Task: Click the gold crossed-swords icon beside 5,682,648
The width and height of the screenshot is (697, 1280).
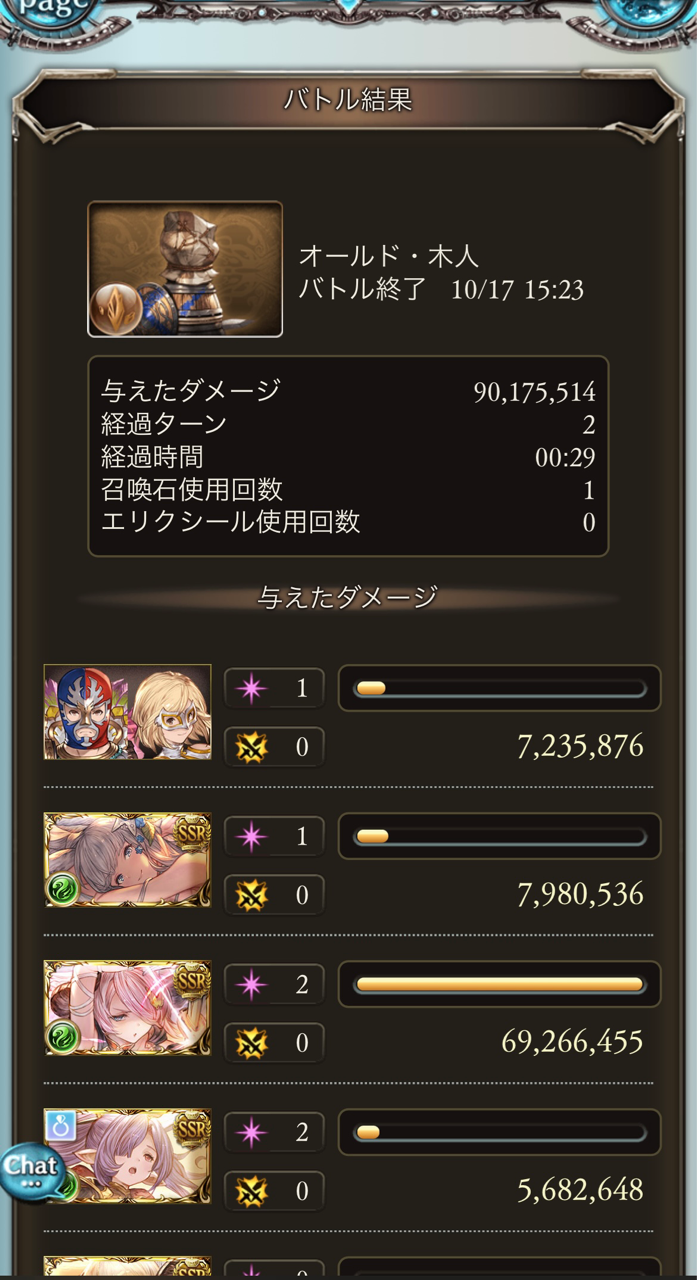Action: [x=250, y=1191]
